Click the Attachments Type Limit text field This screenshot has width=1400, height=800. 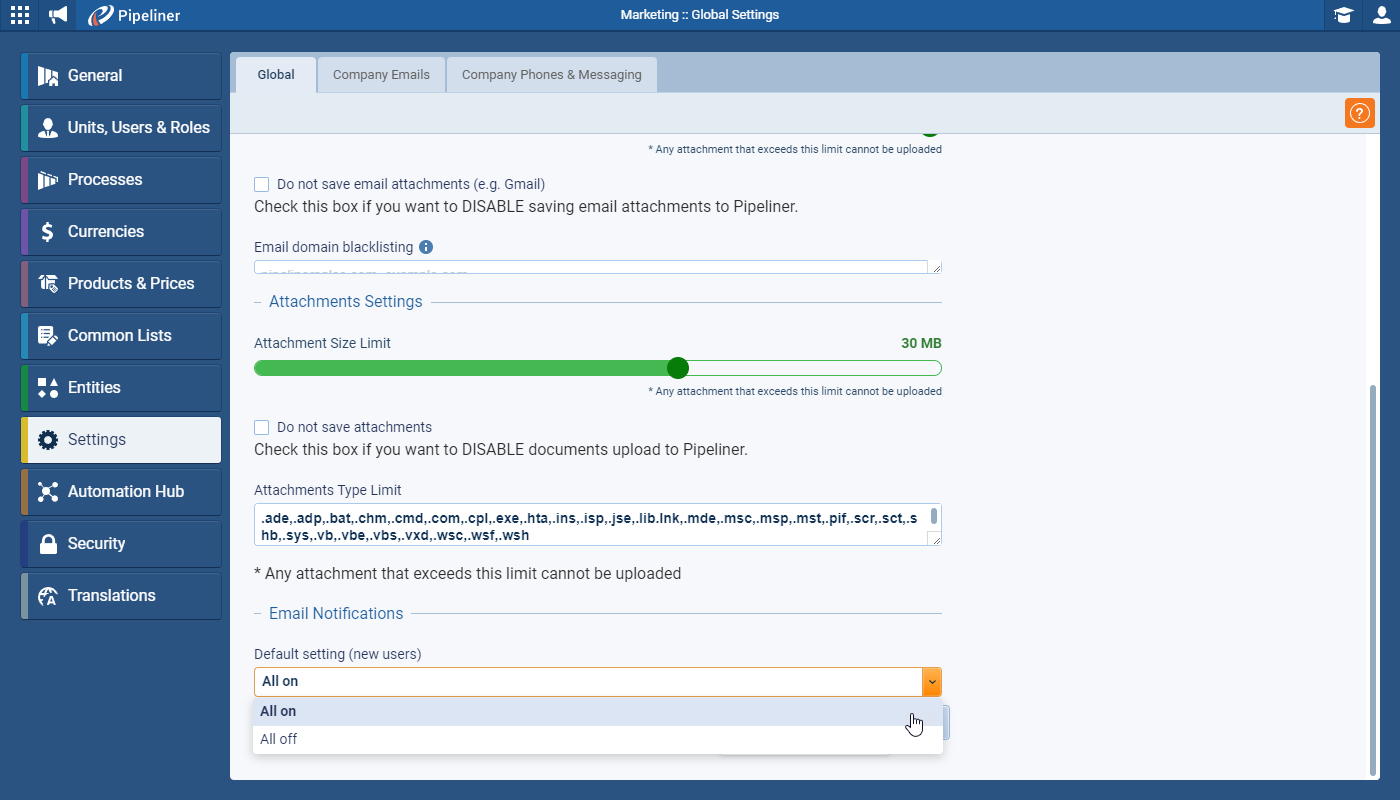590,525
